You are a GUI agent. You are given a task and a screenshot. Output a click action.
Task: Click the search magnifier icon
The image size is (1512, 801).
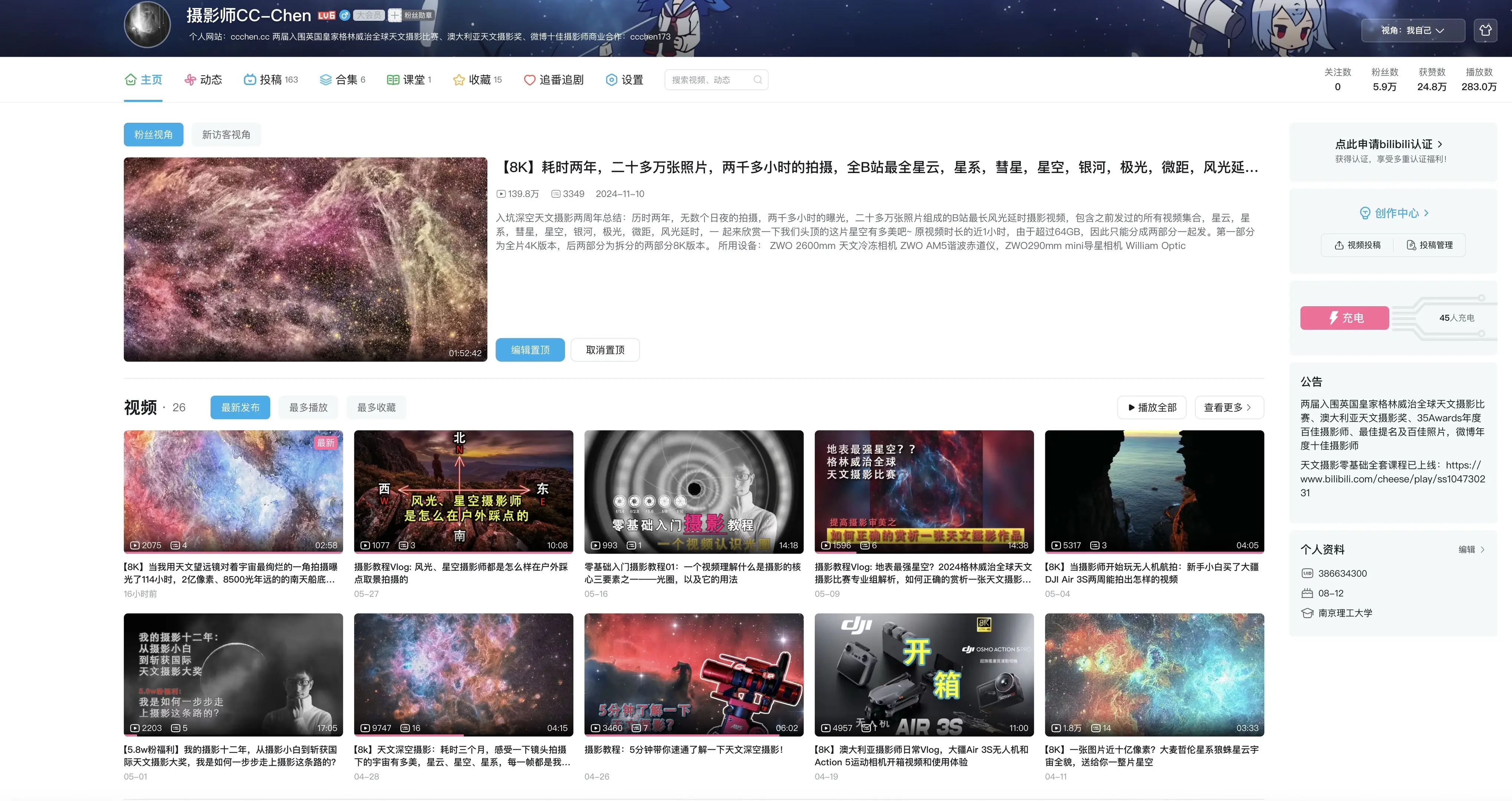[x=758, y=80]
